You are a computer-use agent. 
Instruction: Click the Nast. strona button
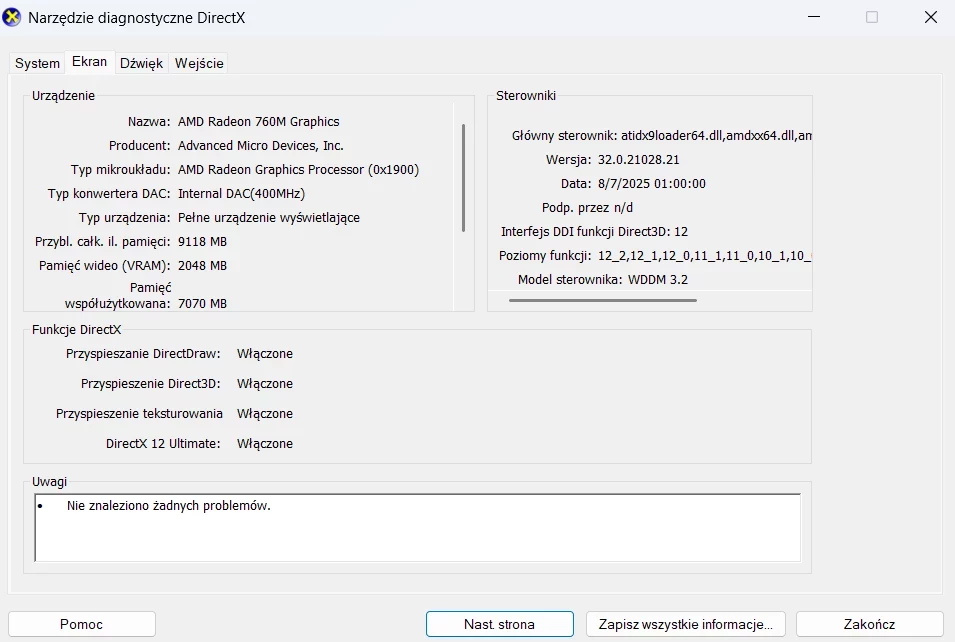(499, 624)
